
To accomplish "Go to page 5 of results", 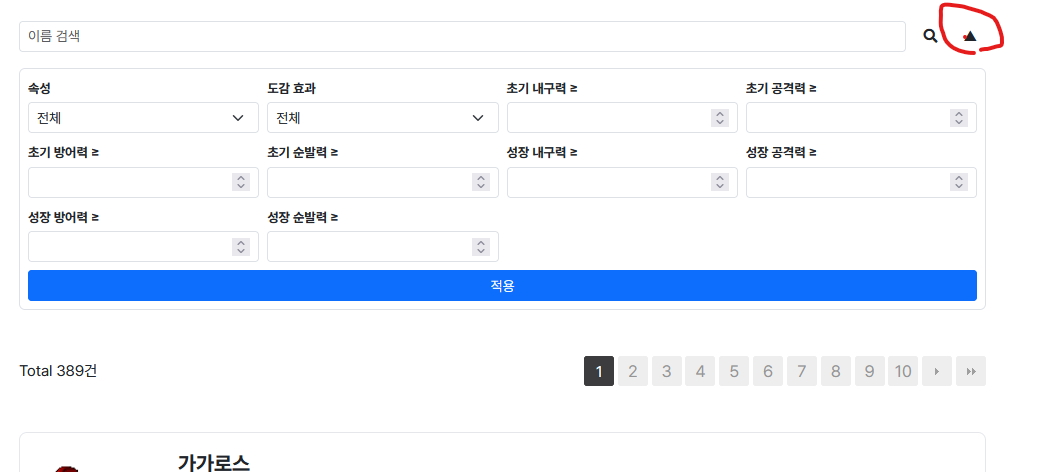I will pos(734,372).
